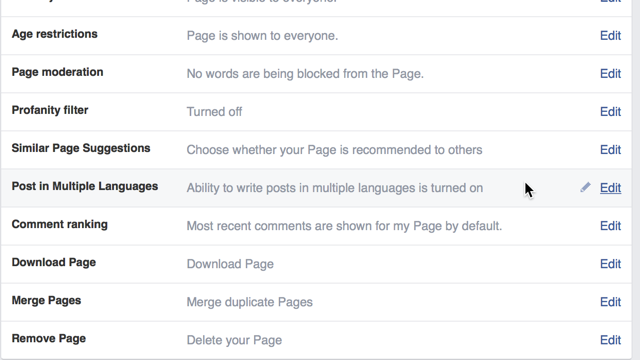Click 'No words are being blocked' description
This screenshot has width=640, height=360.
pyautogui.click(x=305, y=74)
